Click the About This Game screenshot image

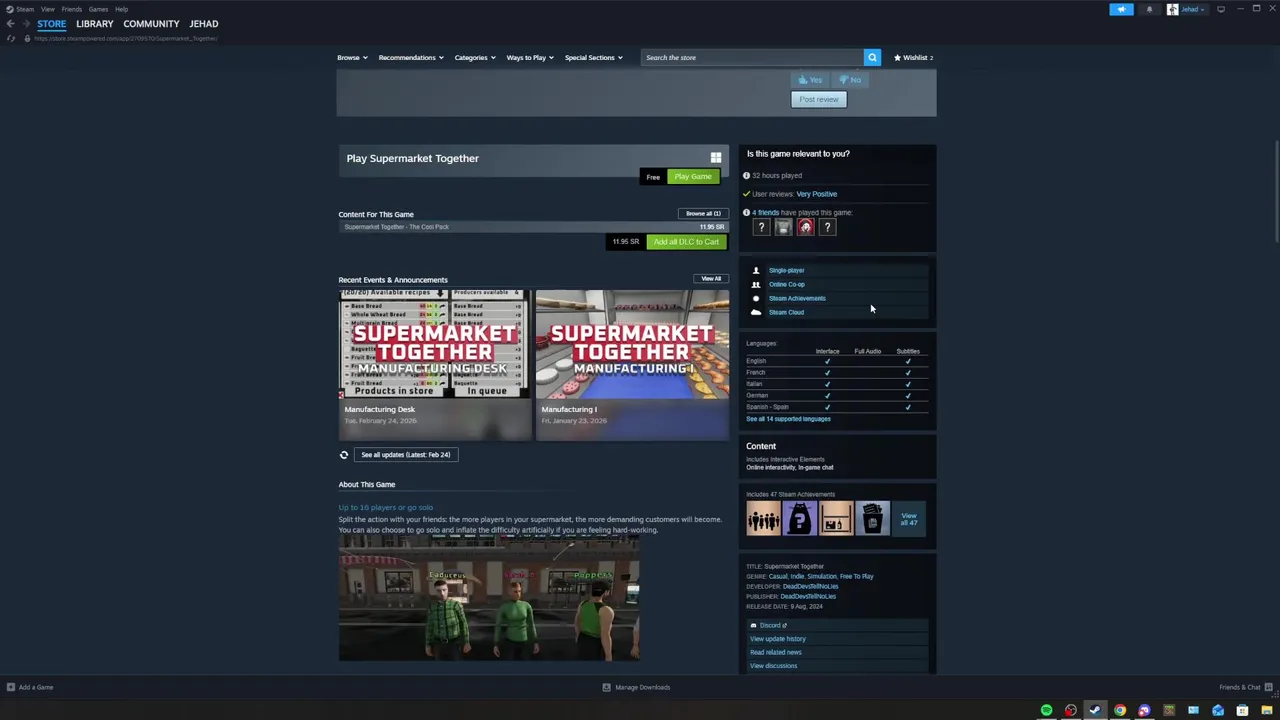tap(489, 598)
